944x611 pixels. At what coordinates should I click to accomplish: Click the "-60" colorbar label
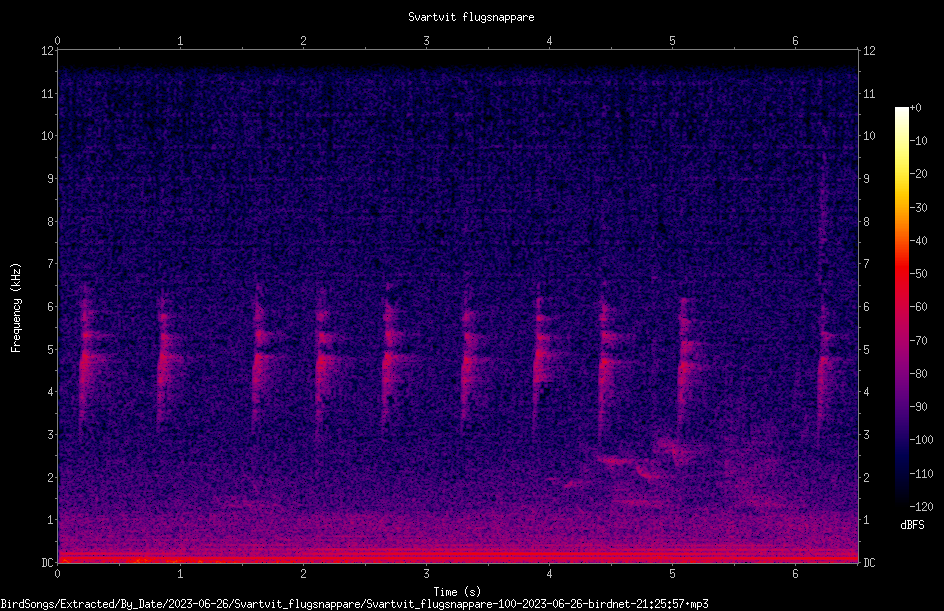pyautogui.click(x=918, y=307)
